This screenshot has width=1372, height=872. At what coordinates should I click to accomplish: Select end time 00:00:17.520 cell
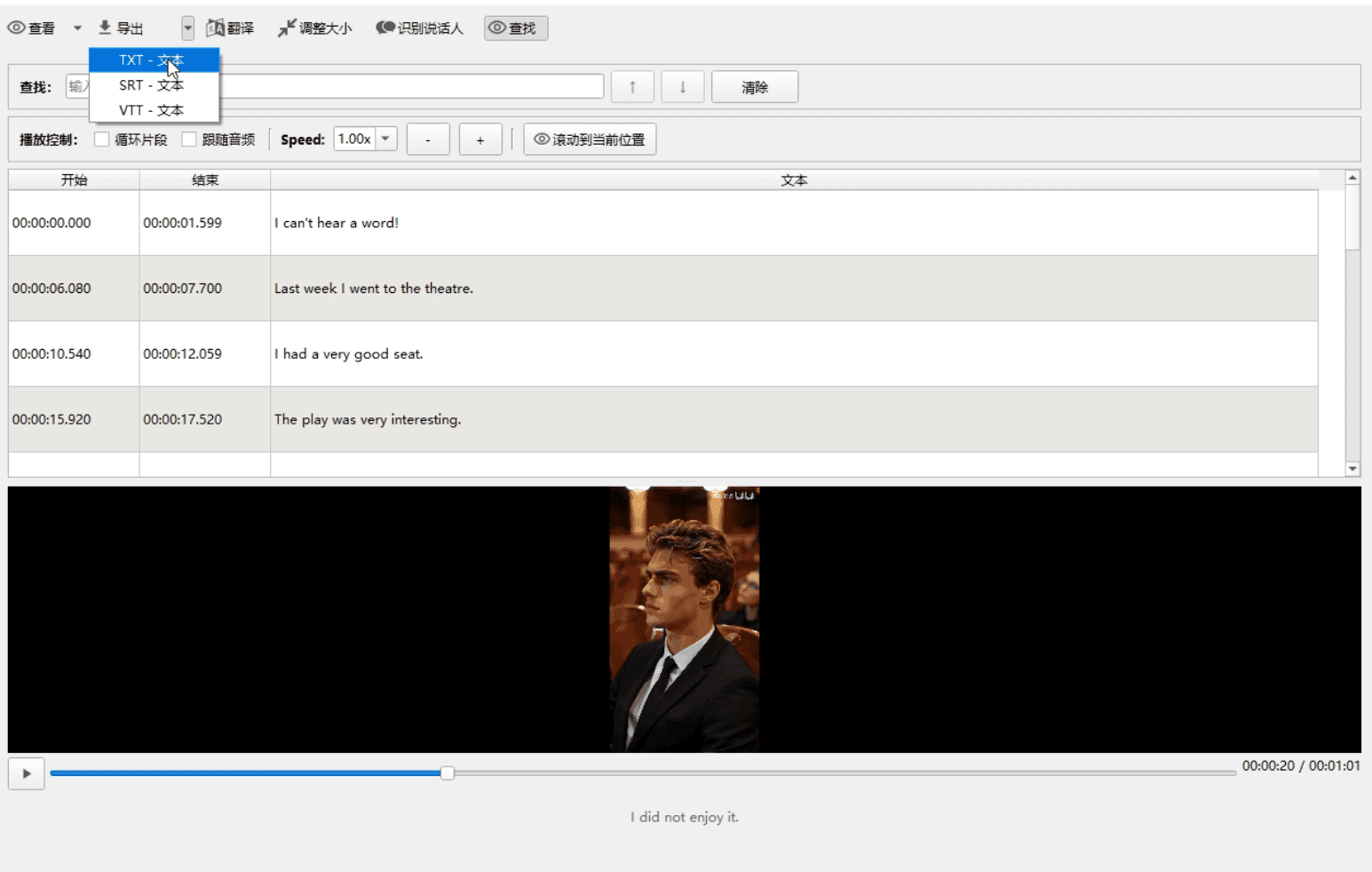(x=205, y=419)
